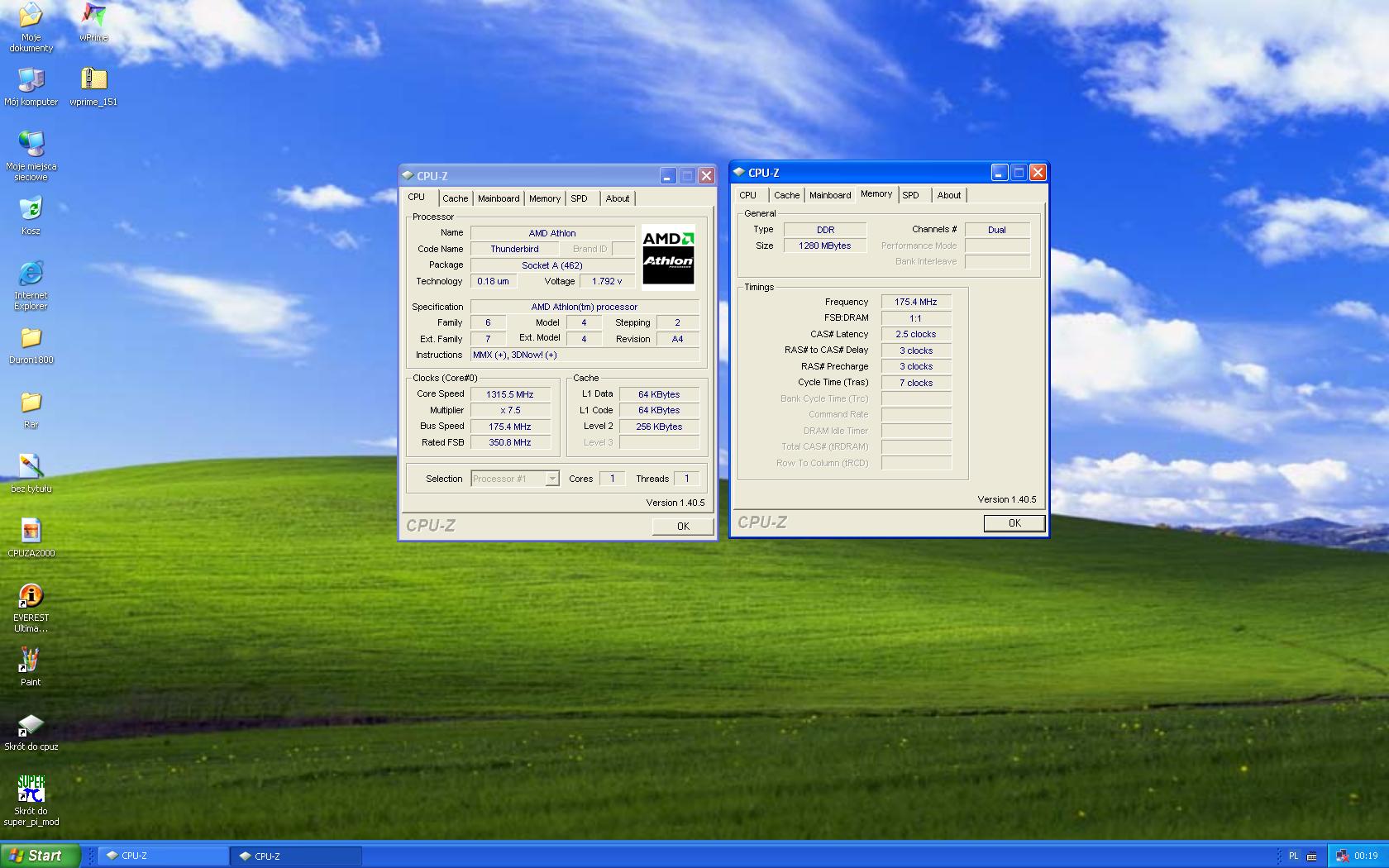Image resolution: width=1389 pixels, height=868 pixels.
Task: Open the wPrime desktop shortcut
Action: click(93, 22)
